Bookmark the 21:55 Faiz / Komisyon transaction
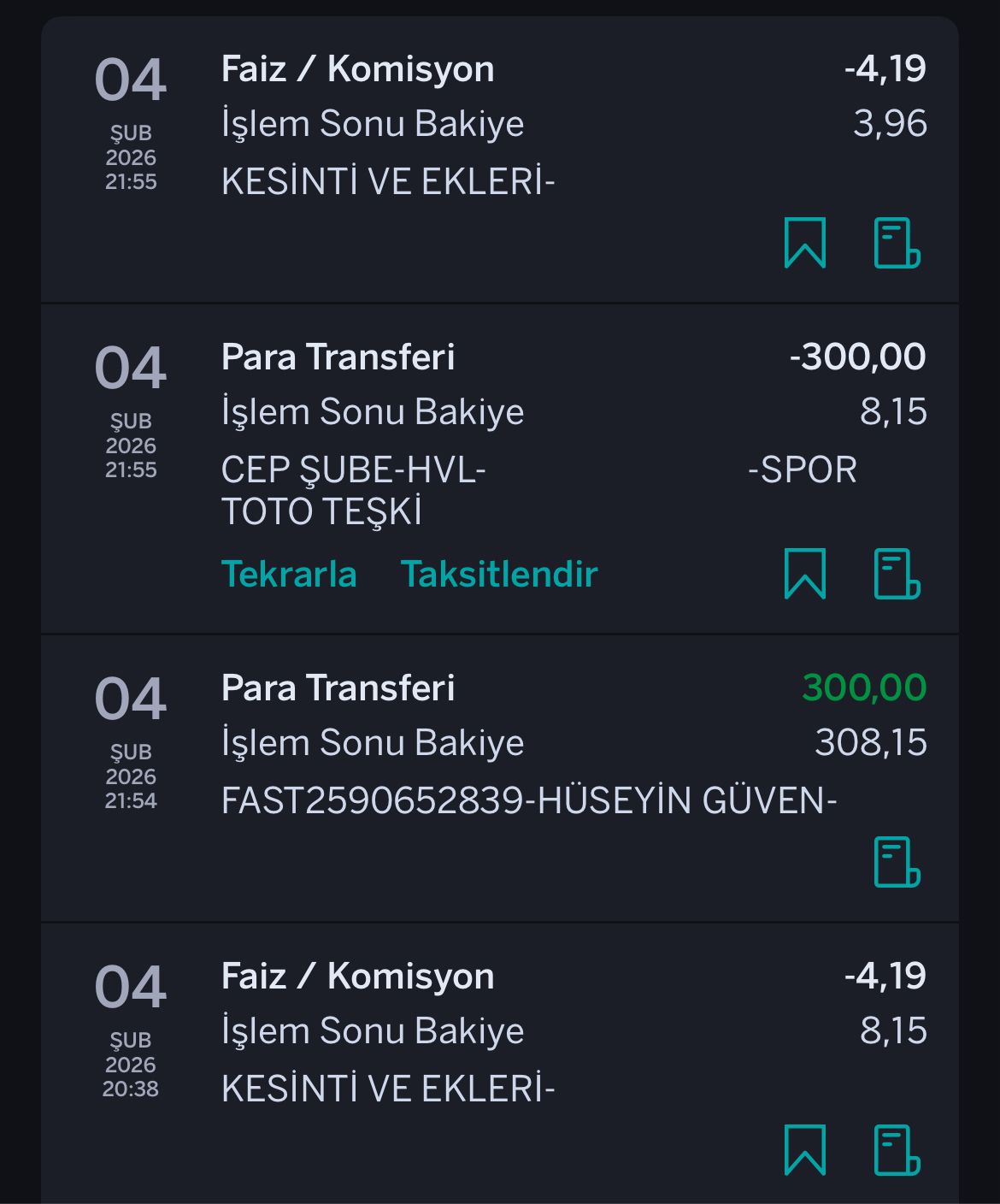Viewport: 1000px width, 1204px height. (805, 243)
